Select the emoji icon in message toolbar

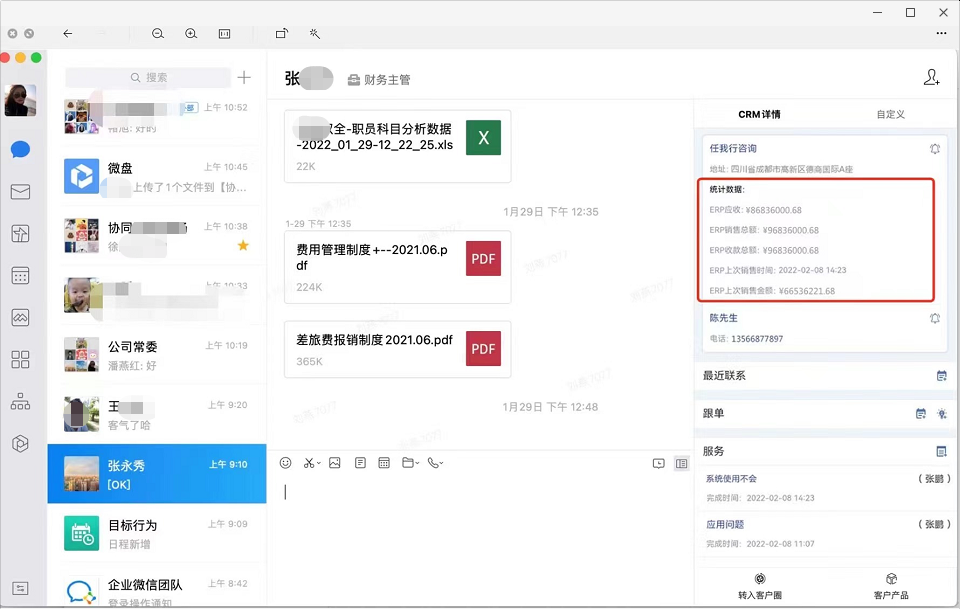pyautogui.click(x=285, y=463)
